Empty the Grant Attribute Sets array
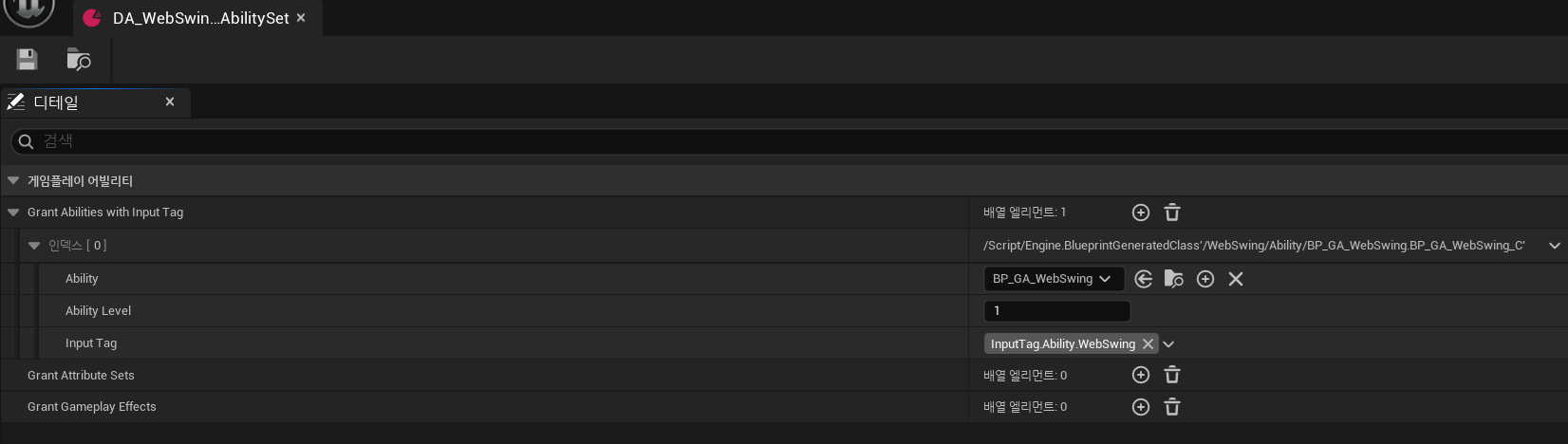This screenshot has width=1568, height=444. point(1172,376)
